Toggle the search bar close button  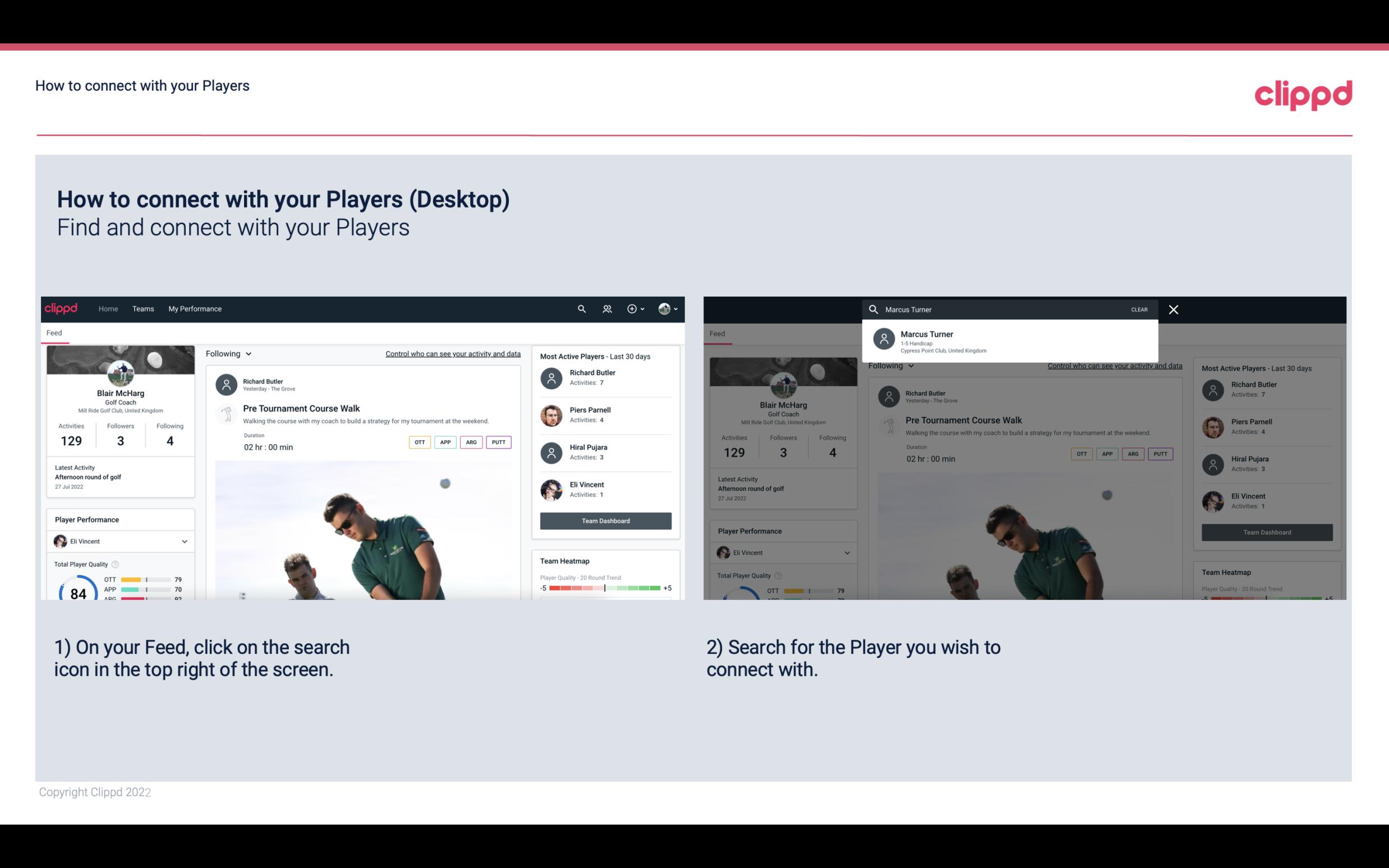[x=1174, y=309]
